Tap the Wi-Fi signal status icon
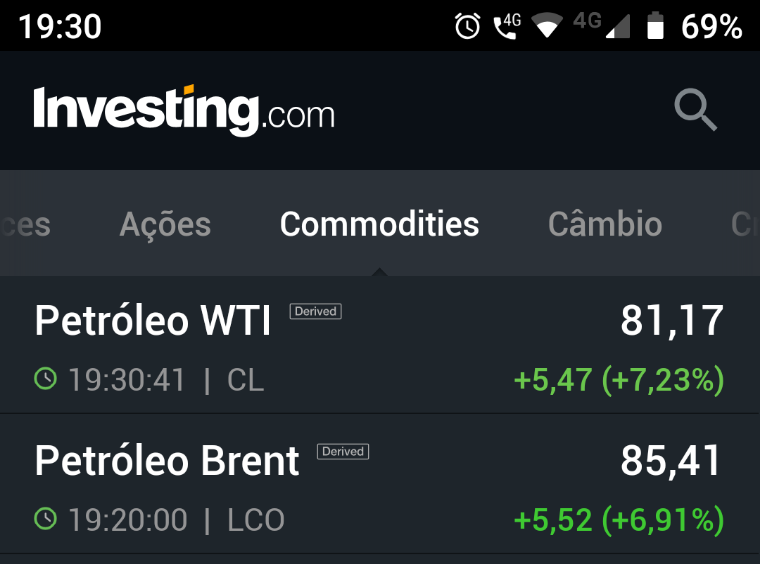 pos(547,27)
